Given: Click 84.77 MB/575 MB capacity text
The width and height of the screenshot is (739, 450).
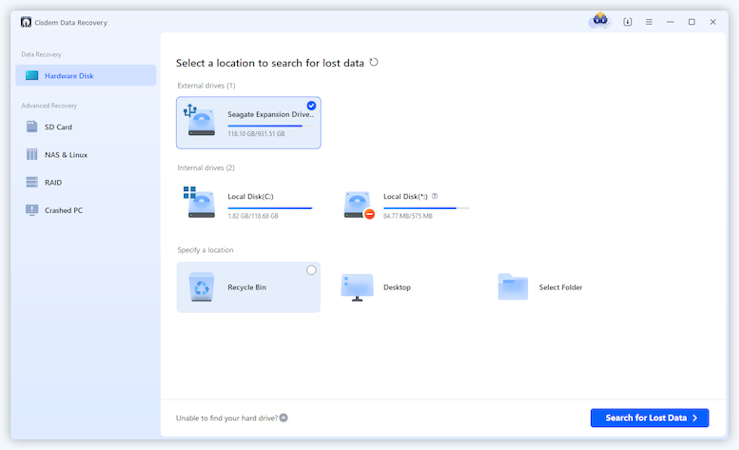Looking at the screenshot, I should (x=408, y=216).
